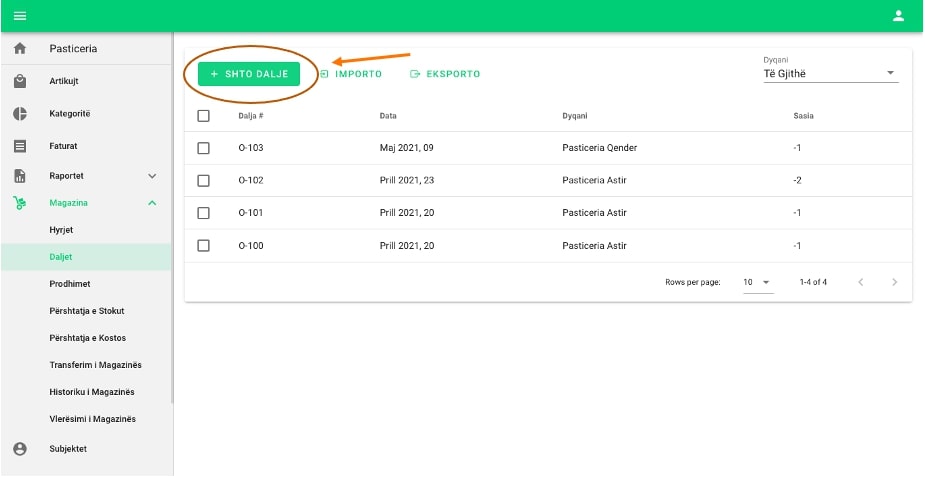
Task: Click the Artikujt shopping bag icon
Action: (19, 81)
